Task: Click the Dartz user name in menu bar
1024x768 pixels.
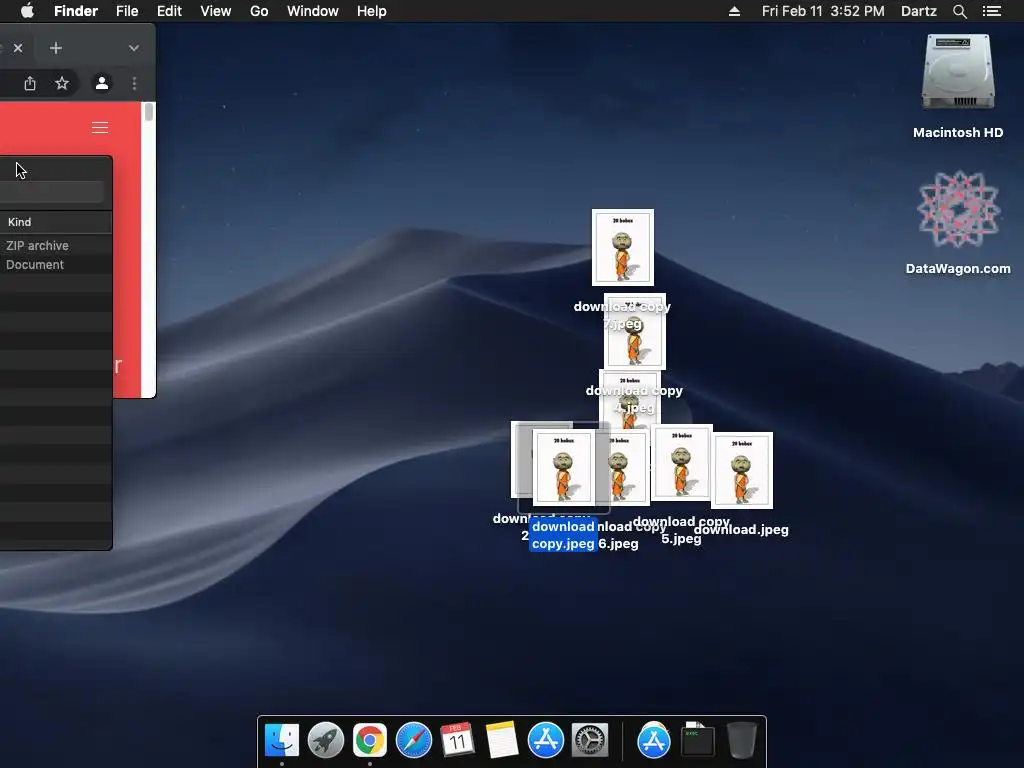Action: pyautogui.click(x=919, y=11)
